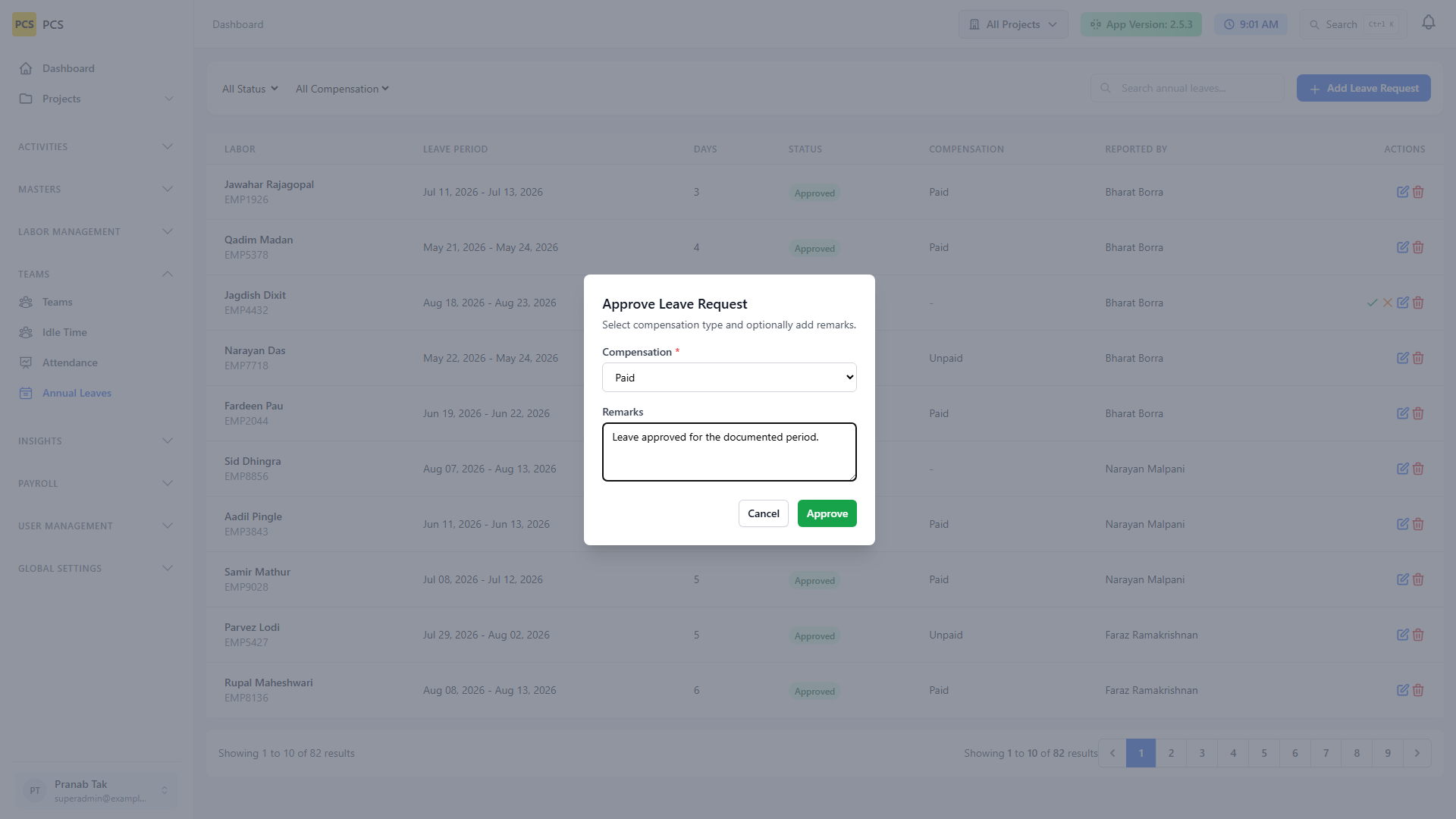This screenshot has height=819, width=1456.
Task: Edit Samir Mathur's leave entry
Action: click(x=1402, y=580)
